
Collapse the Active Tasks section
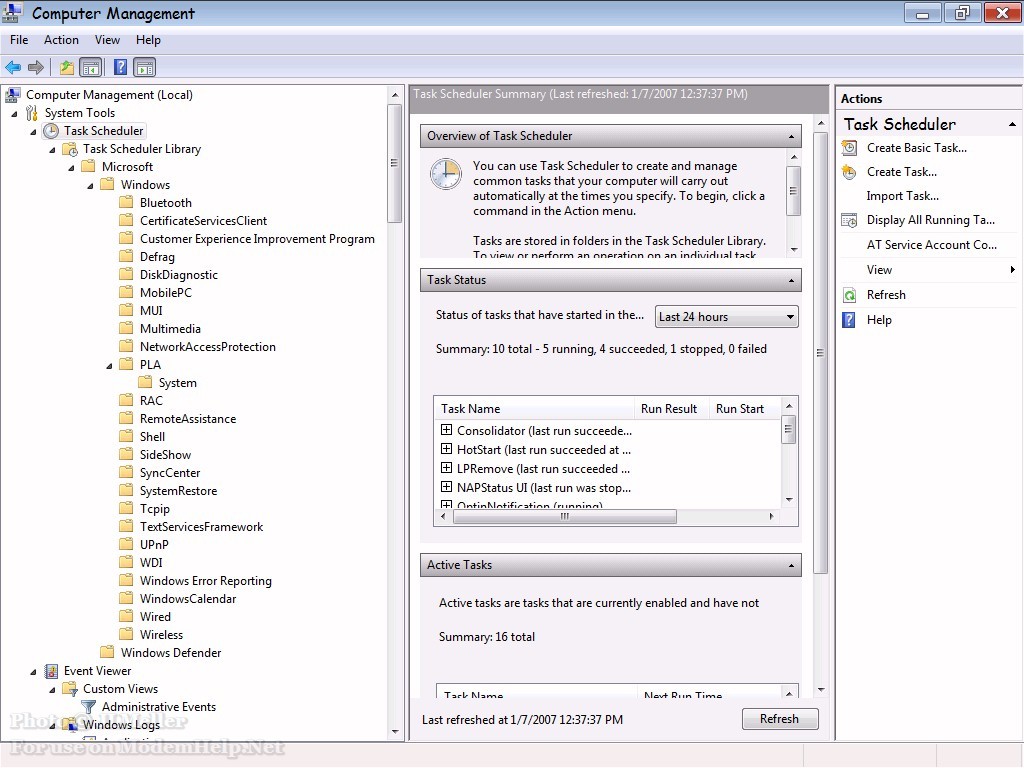[792, 566]
